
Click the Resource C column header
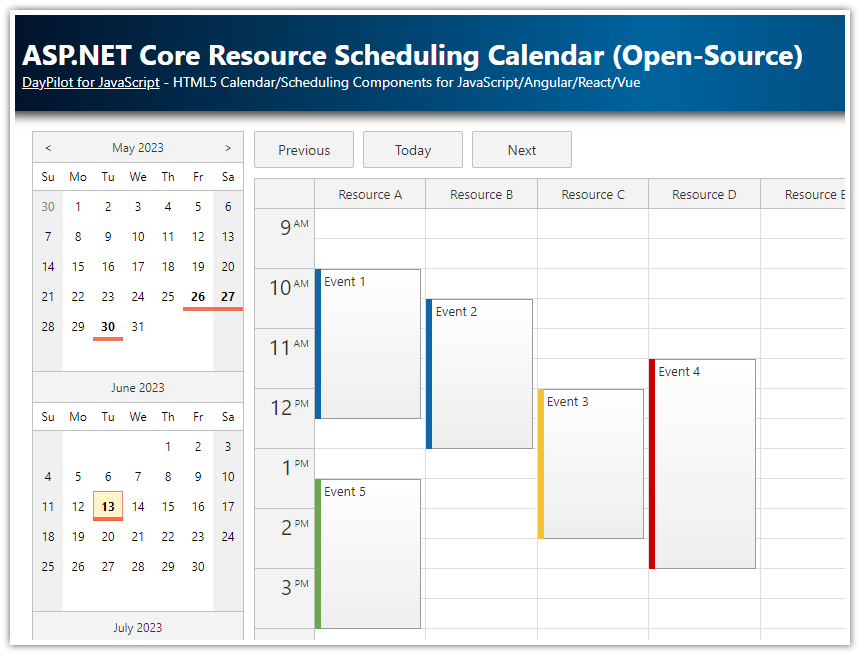click(x=593, y=194)
